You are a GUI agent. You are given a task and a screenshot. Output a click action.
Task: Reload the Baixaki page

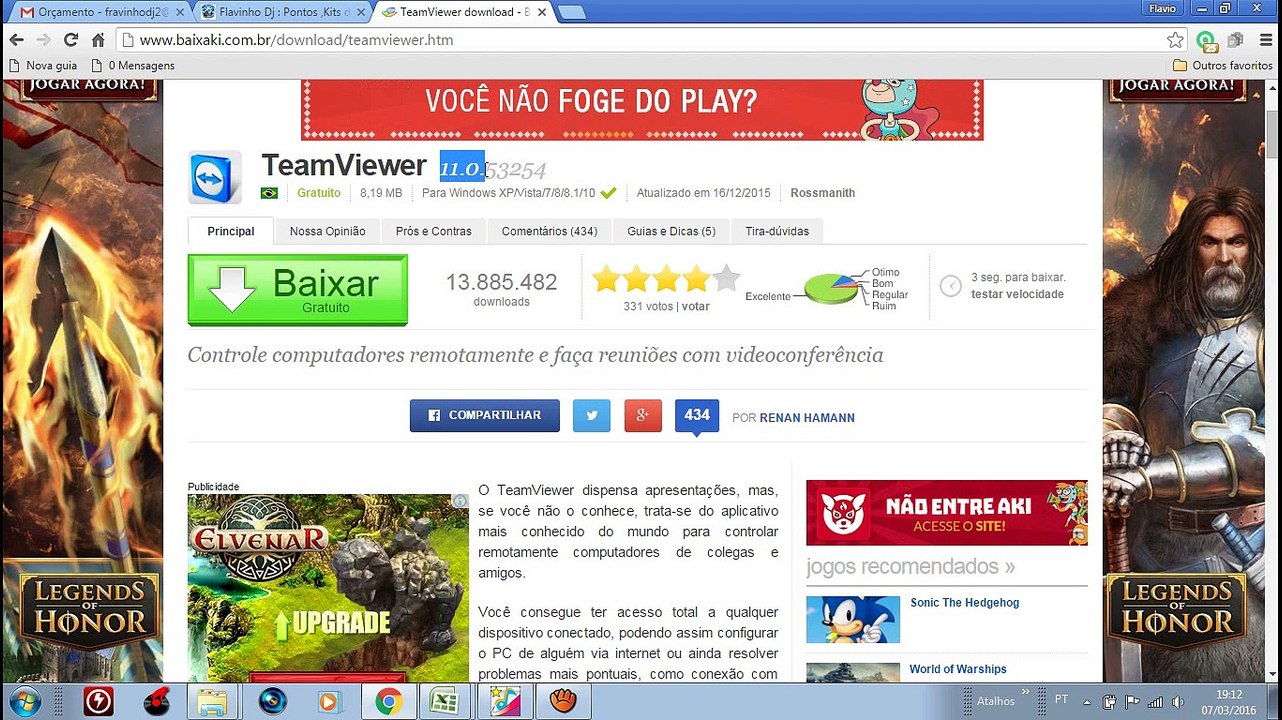point(70,40)
